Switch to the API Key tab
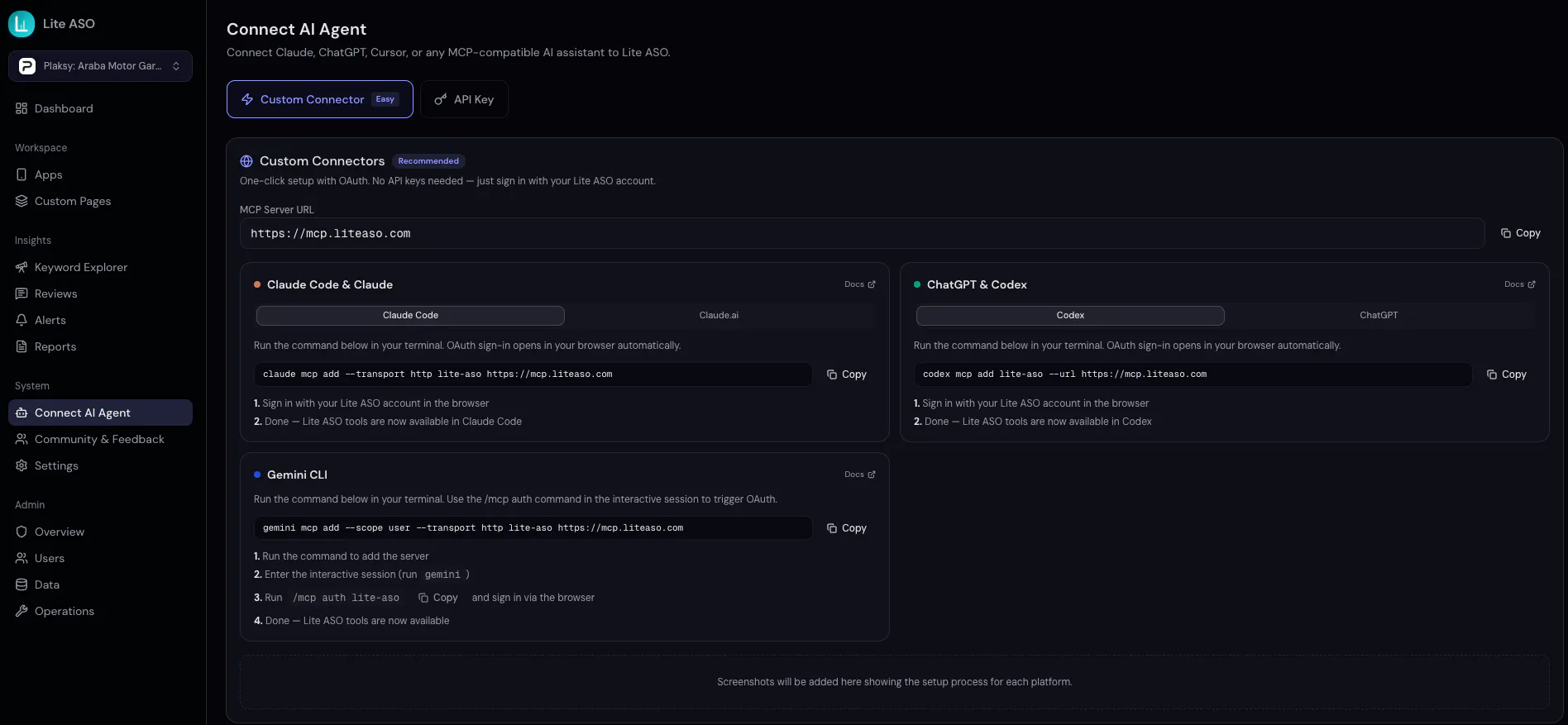Viewport: 1568px width, 725px height. pos(464,99)
